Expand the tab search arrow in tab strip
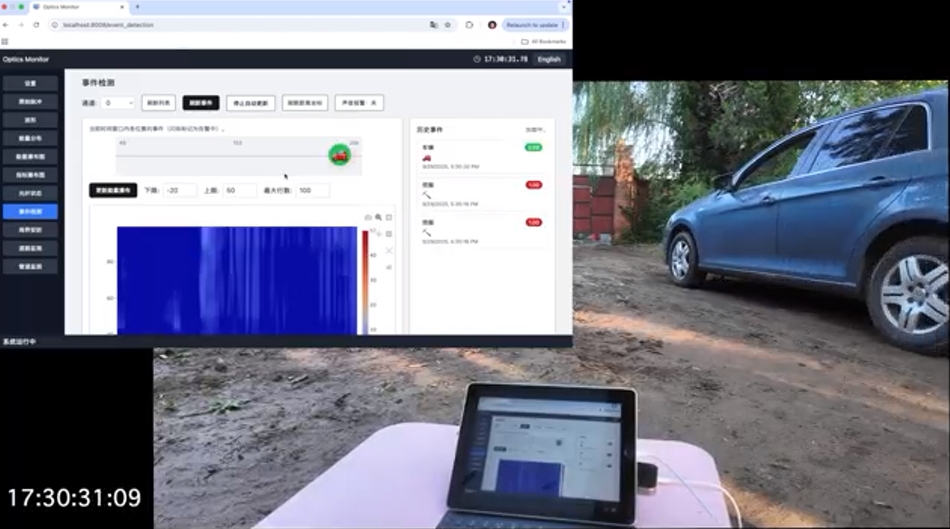 tap(562, 6)
